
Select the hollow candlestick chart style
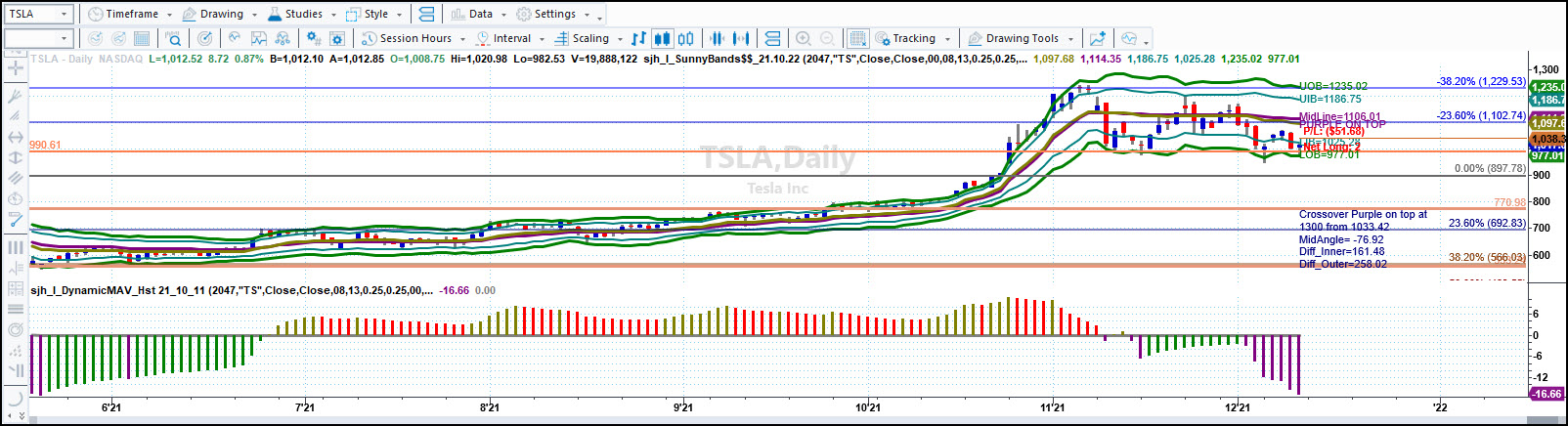[686, 38]
